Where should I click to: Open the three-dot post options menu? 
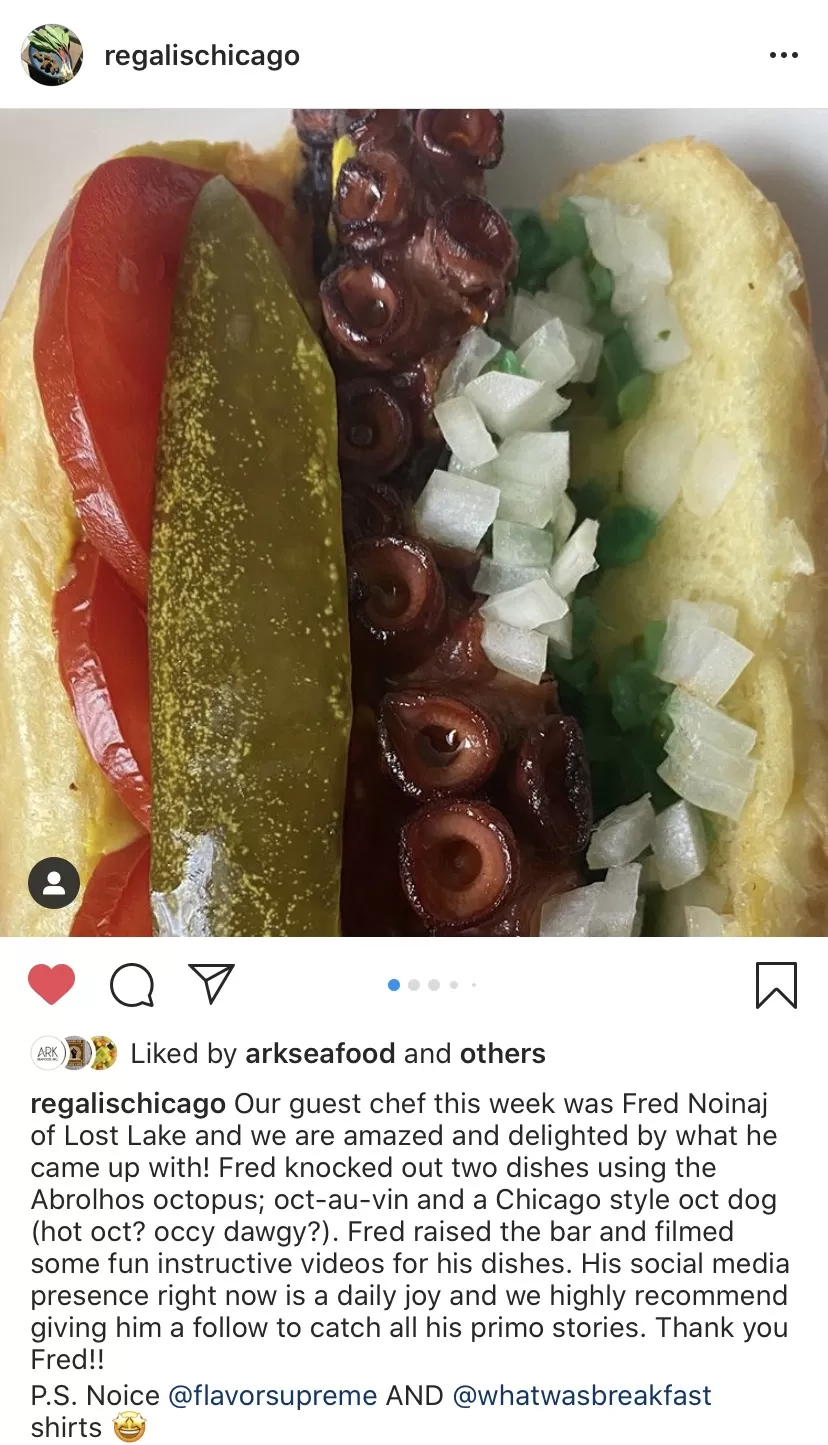[784, 55]
